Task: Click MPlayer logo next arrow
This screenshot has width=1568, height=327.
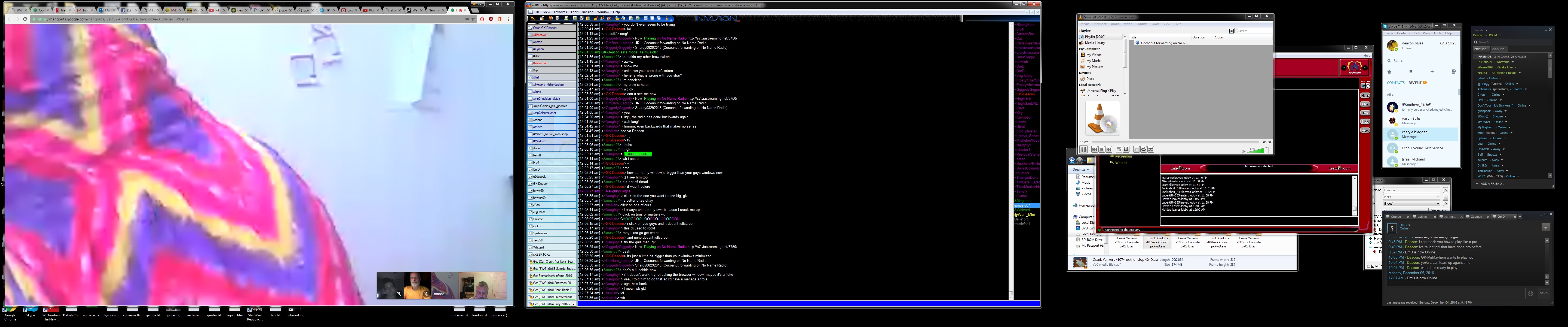Action: 1365,68
